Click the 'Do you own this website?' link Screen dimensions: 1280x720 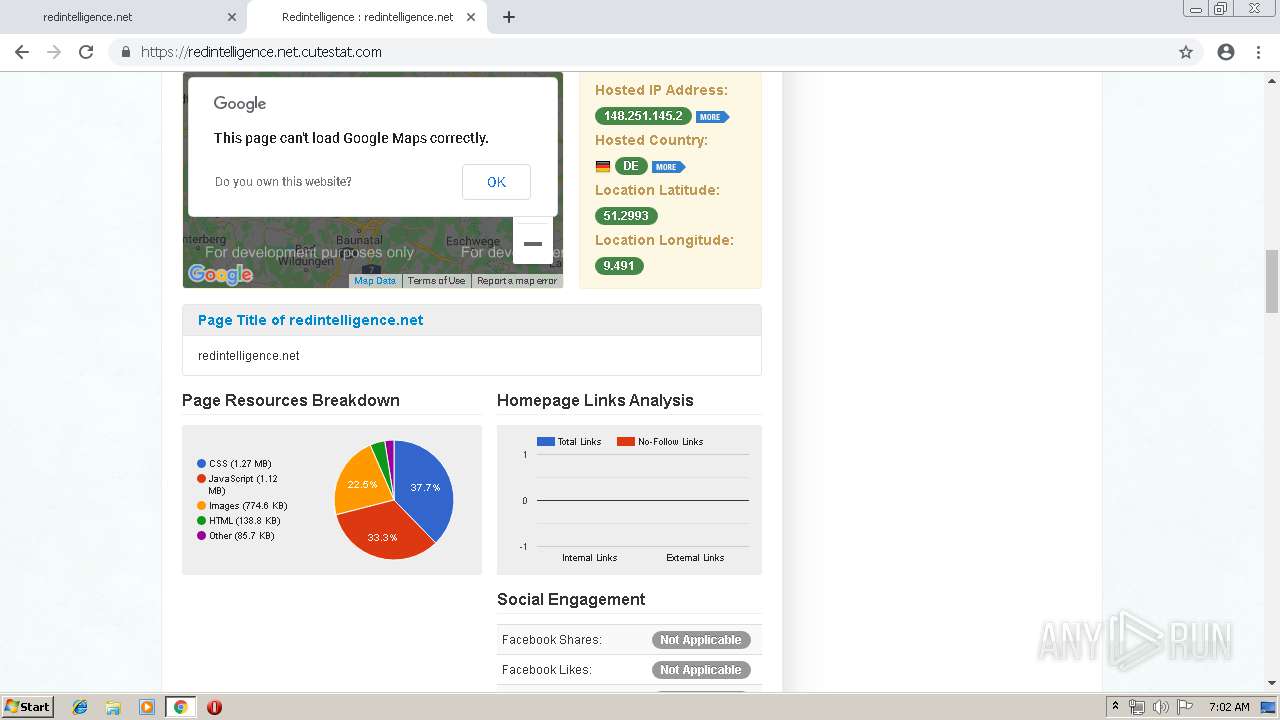click(283, 182)
